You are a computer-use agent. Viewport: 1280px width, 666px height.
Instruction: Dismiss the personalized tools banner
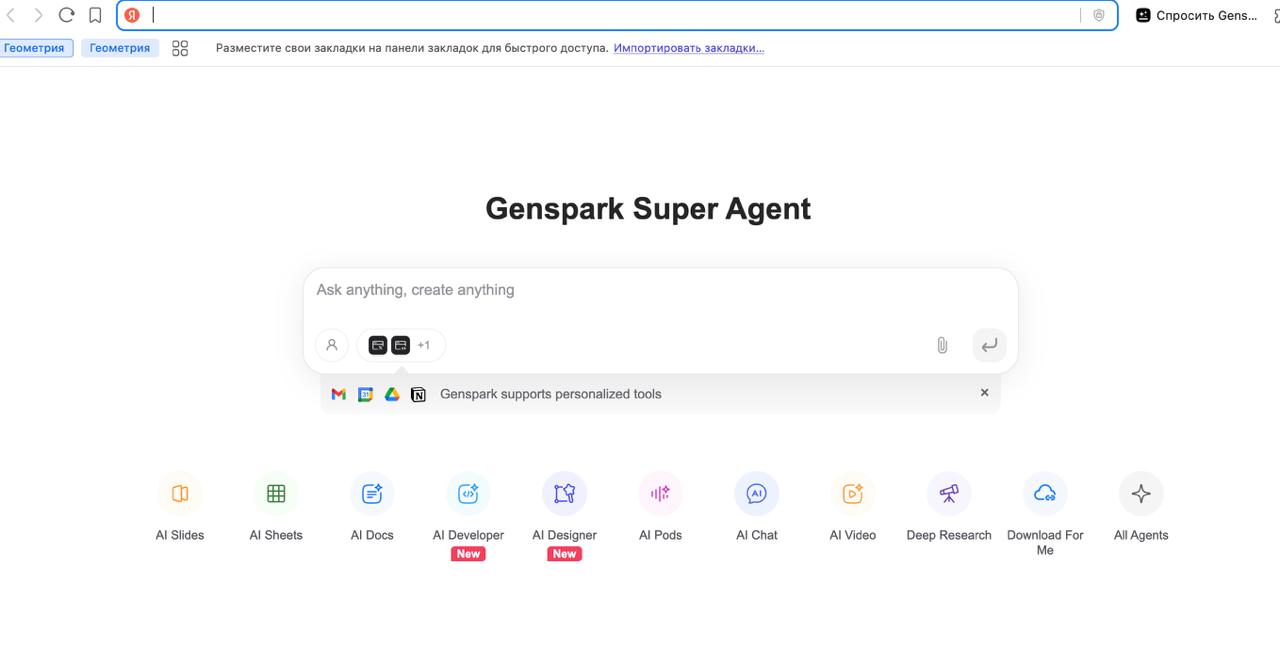(984, 393)
